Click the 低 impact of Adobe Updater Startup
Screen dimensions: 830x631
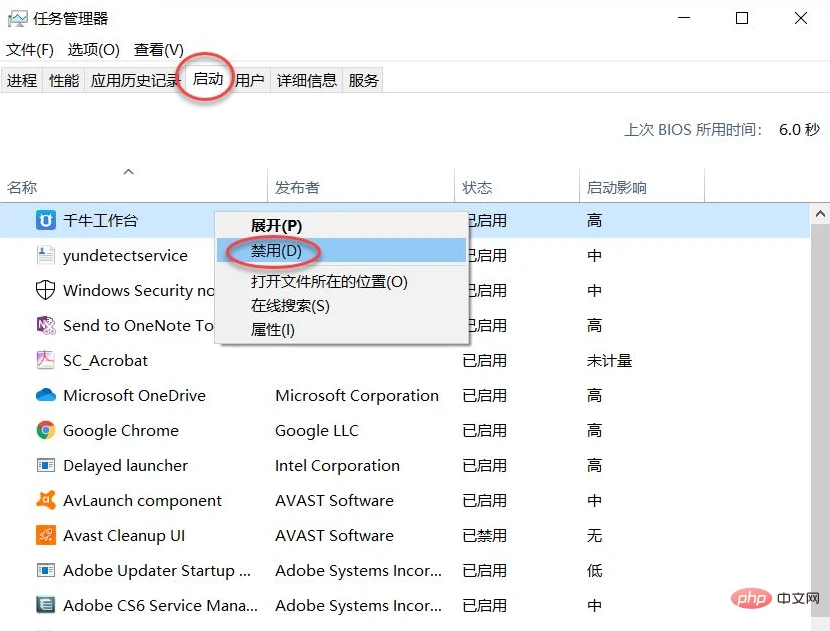click(594, 570)
